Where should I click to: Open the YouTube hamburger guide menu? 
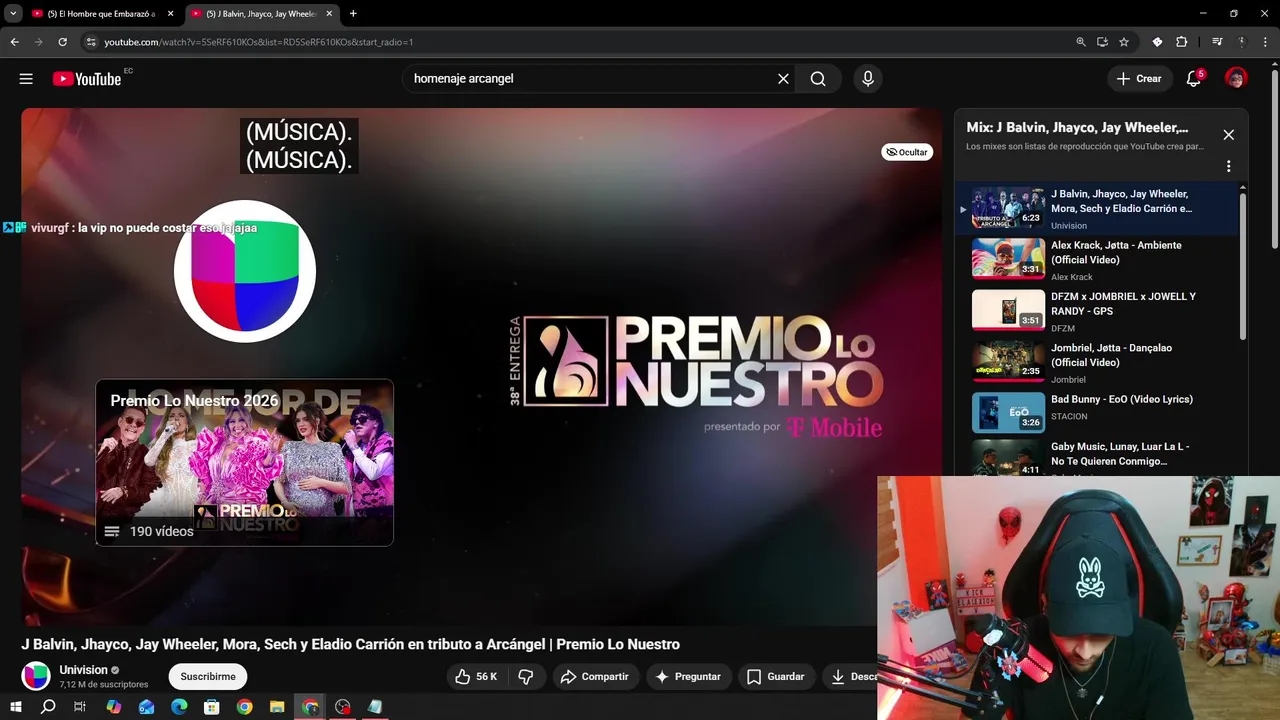(x=26, y=79)
